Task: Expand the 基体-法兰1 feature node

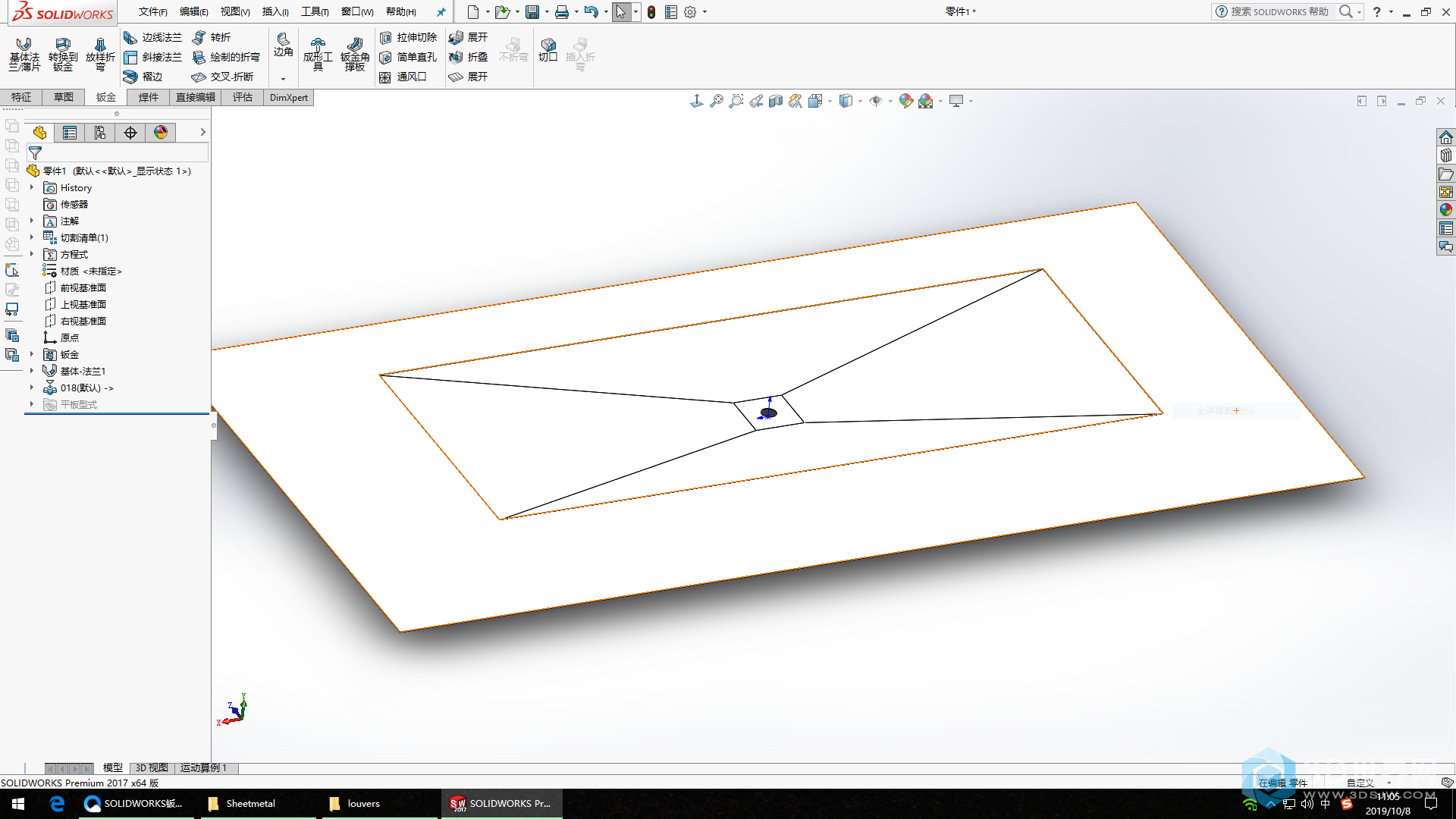Action: (32, 371)
